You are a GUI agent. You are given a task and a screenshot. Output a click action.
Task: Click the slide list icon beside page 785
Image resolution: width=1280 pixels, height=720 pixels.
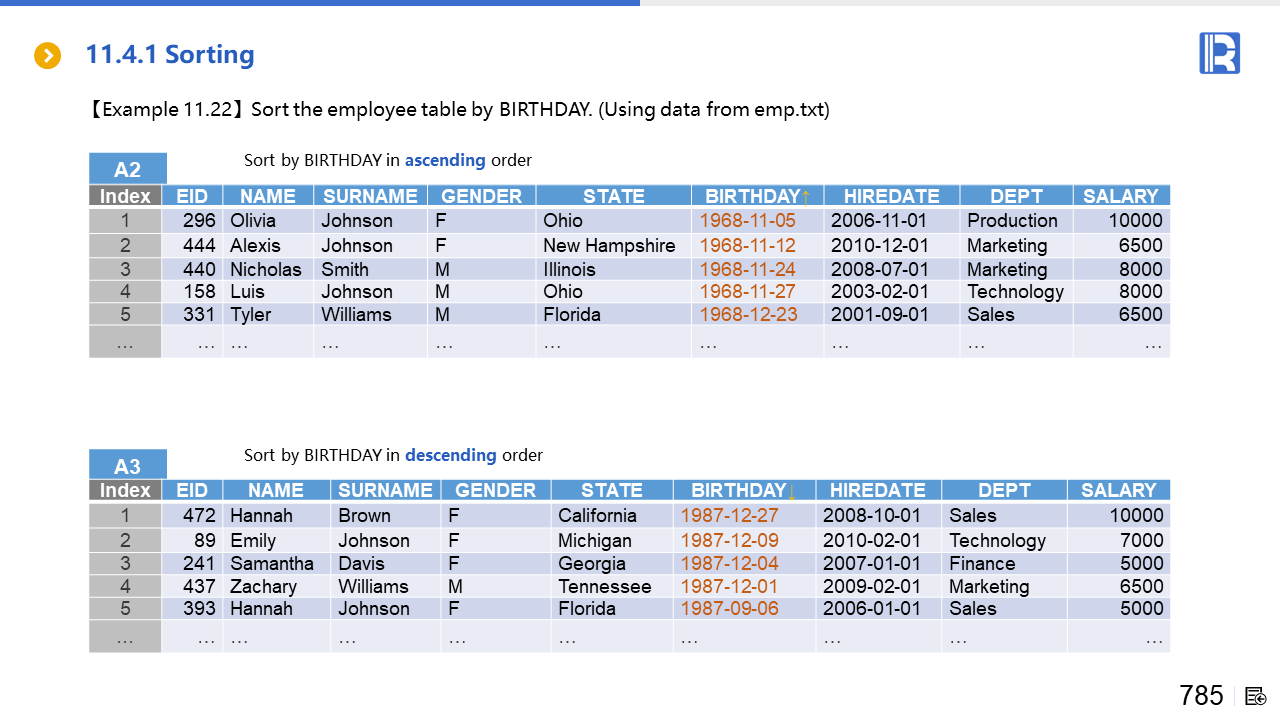click(x=1256, y=696)
